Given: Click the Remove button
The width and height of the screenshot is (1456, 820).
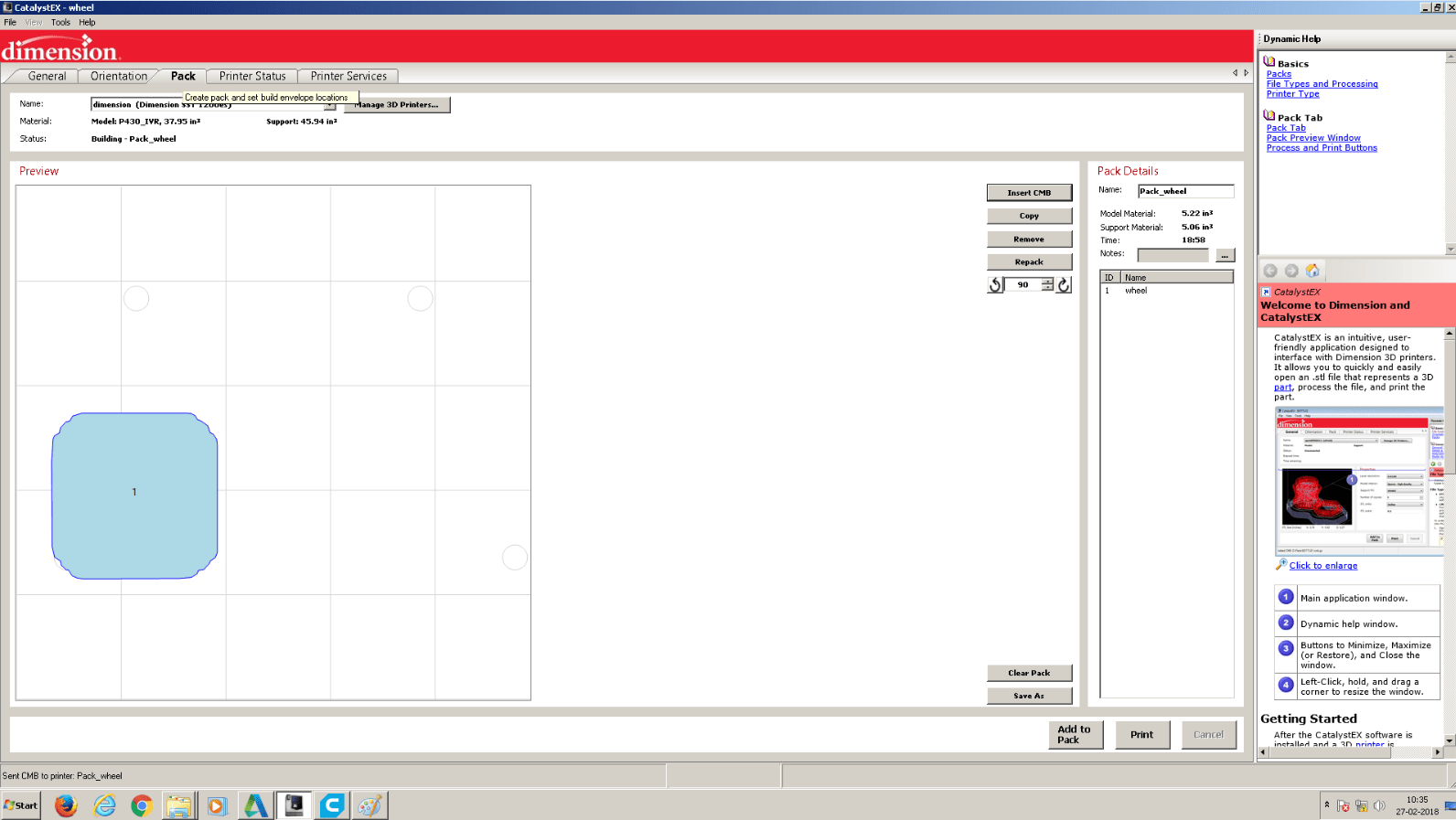Looking at the screenshot, I should [x=1029, y=239].
